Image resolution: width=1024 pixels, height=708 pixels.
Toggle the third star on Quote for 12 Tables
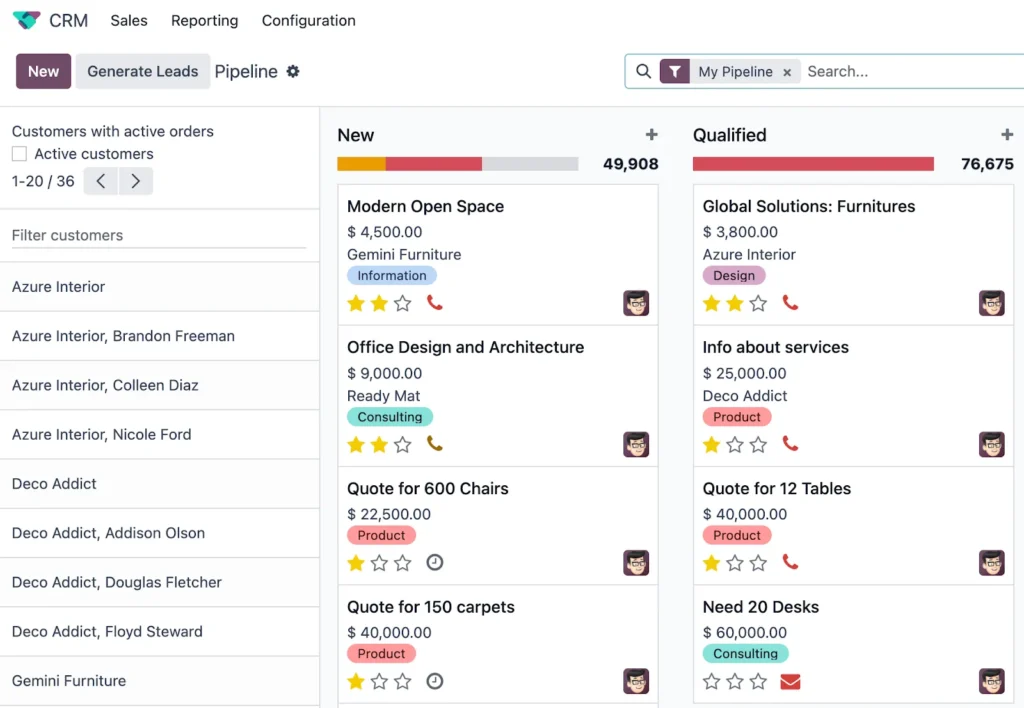758,563
